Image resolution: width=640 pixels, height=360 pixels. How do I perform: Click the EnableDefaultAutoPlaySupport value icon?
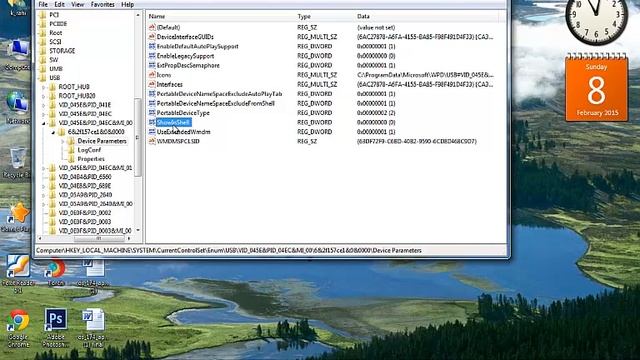[x=152, y=47]
